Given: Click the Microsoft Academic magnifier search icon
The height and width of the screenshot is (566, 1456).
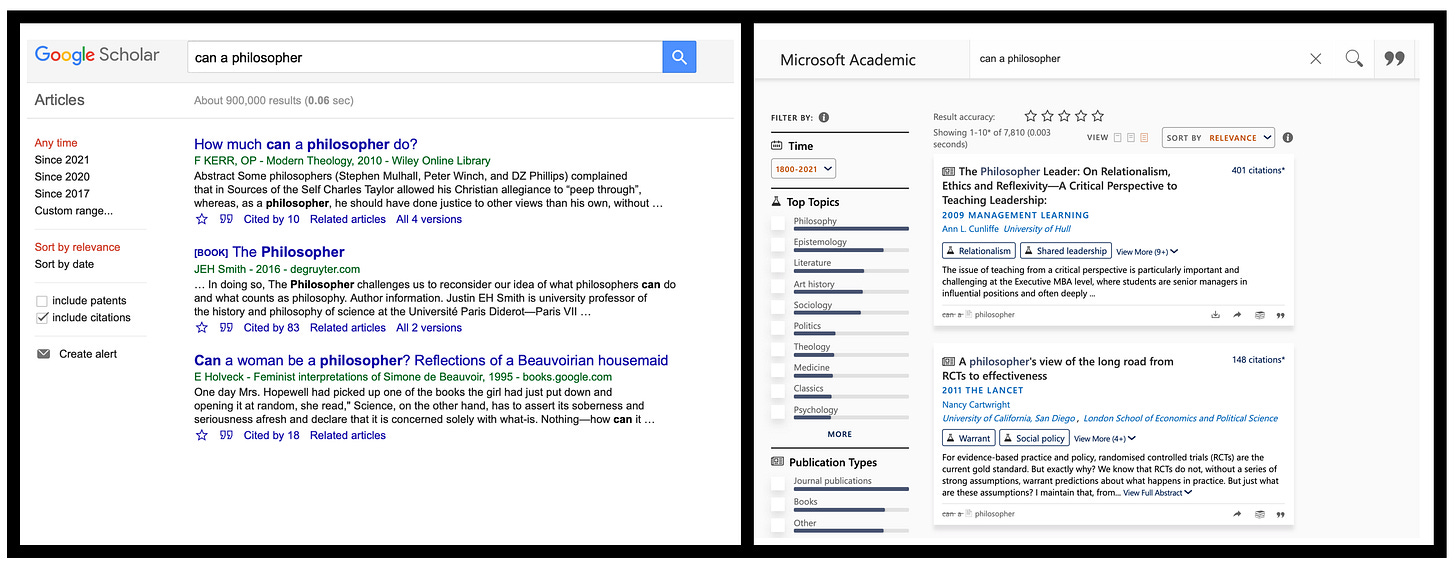Looking at the screenshot, I should point(1354,59).
